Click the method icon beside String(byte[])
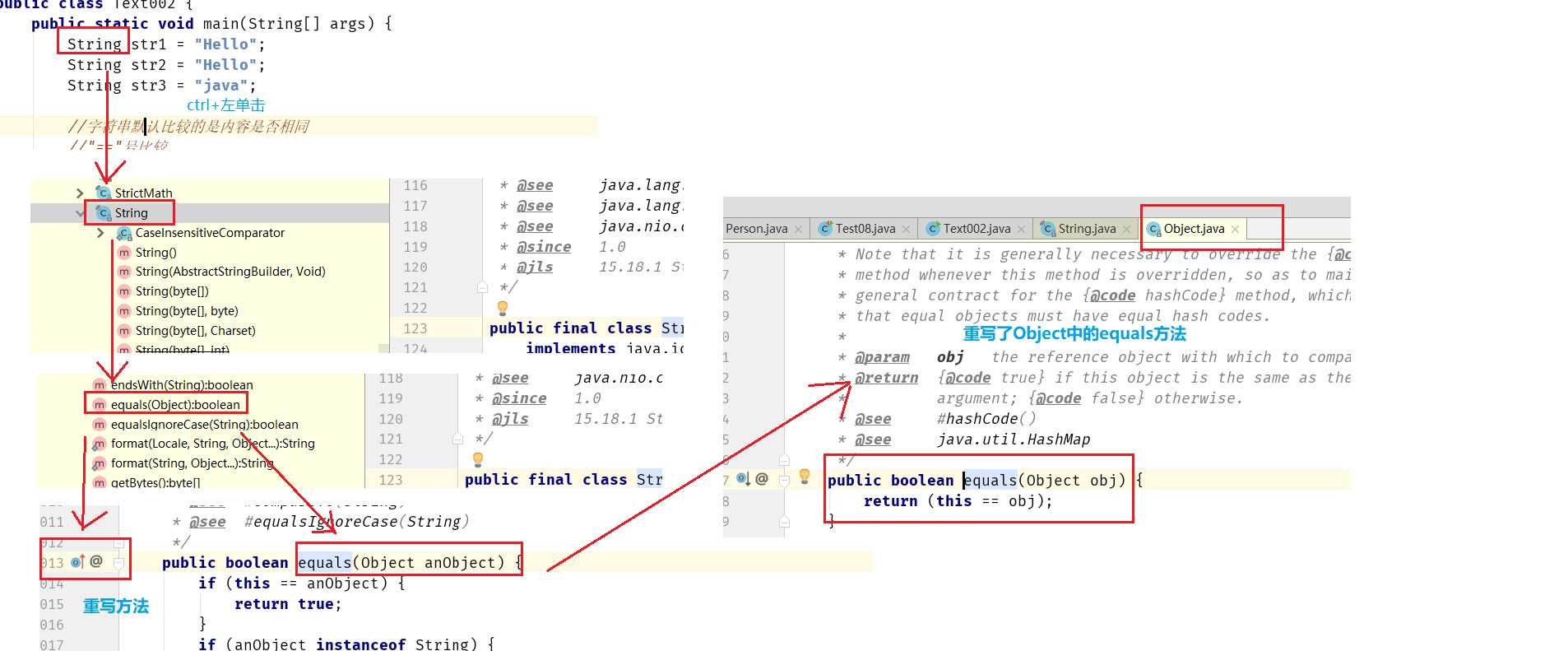Image resolution: width=1568 pixels, height=651 pixels. click(124, 291)
